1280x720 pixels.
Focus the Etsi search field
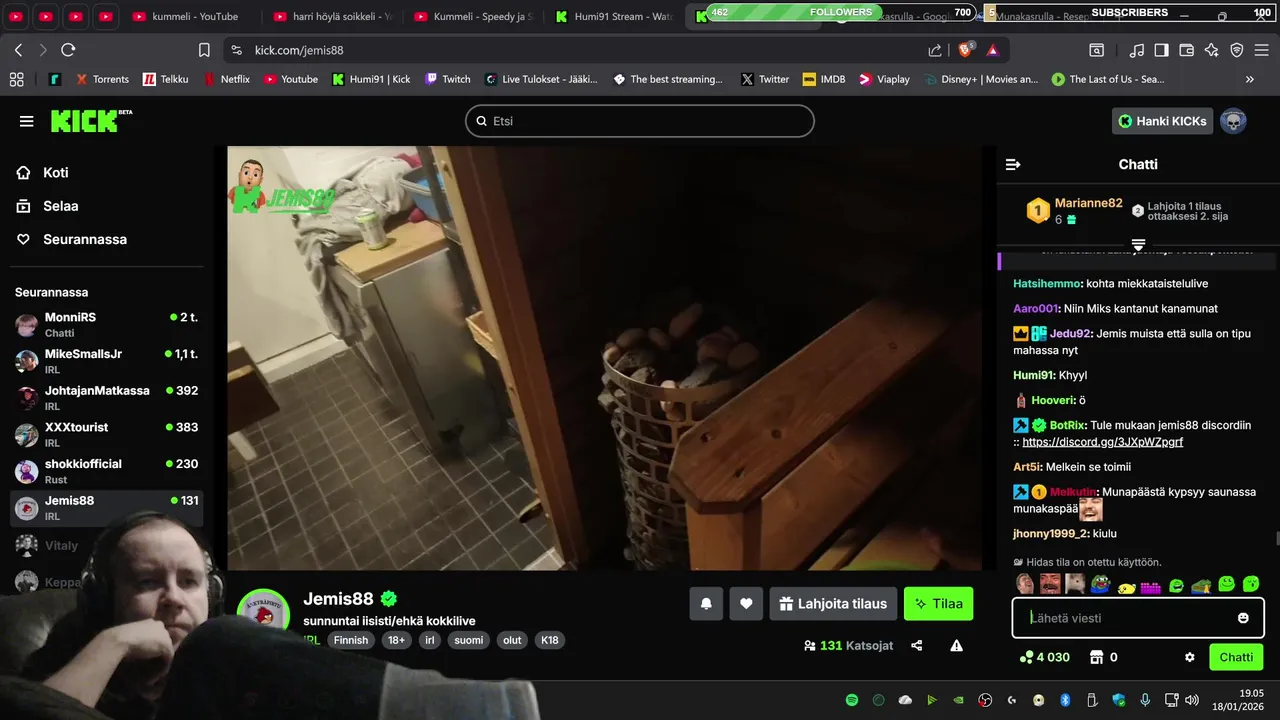(640, 121)
